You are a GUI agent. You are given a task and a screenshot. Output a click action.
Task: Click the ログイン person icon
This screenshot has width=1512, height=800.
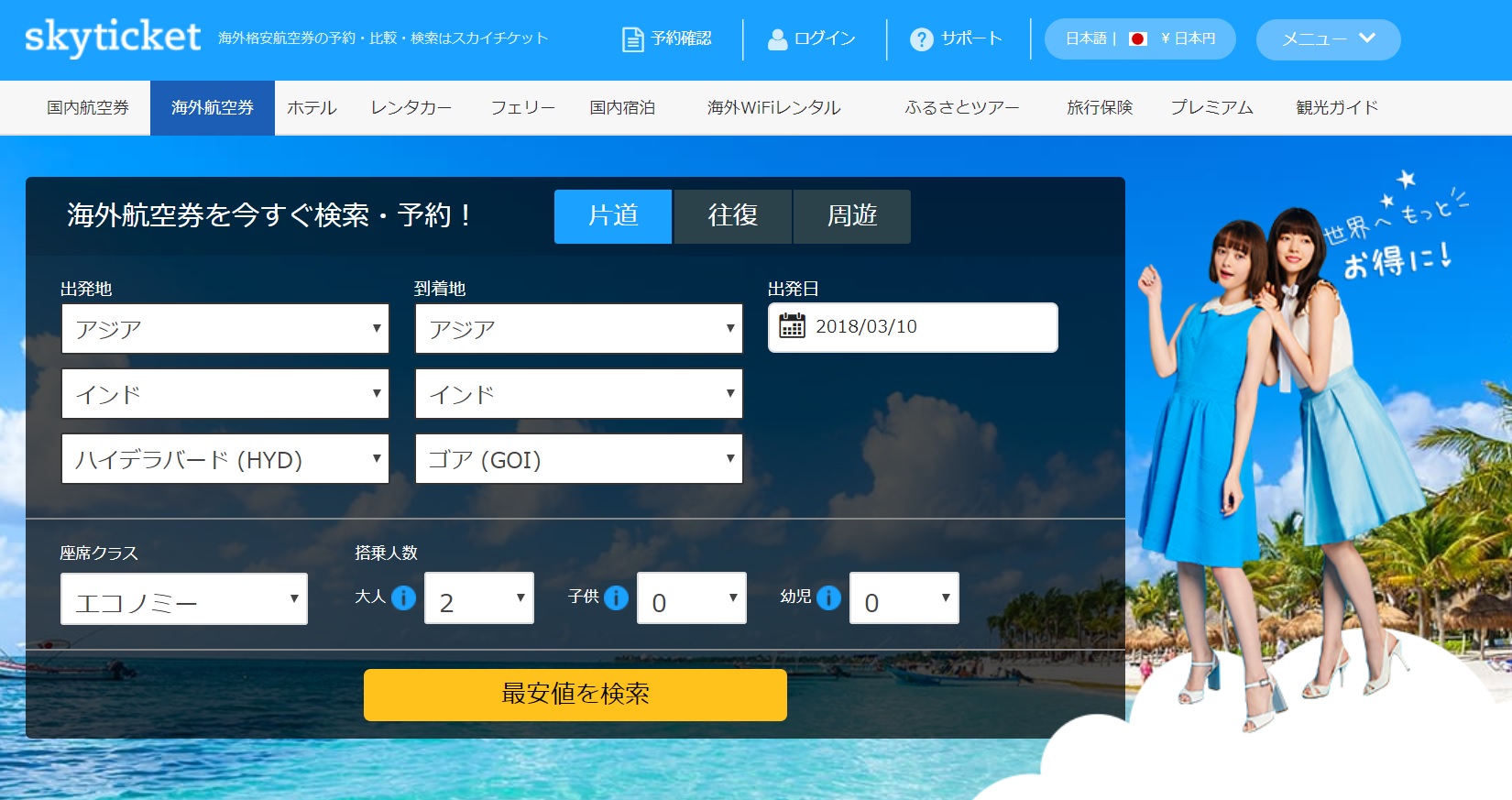777,39
